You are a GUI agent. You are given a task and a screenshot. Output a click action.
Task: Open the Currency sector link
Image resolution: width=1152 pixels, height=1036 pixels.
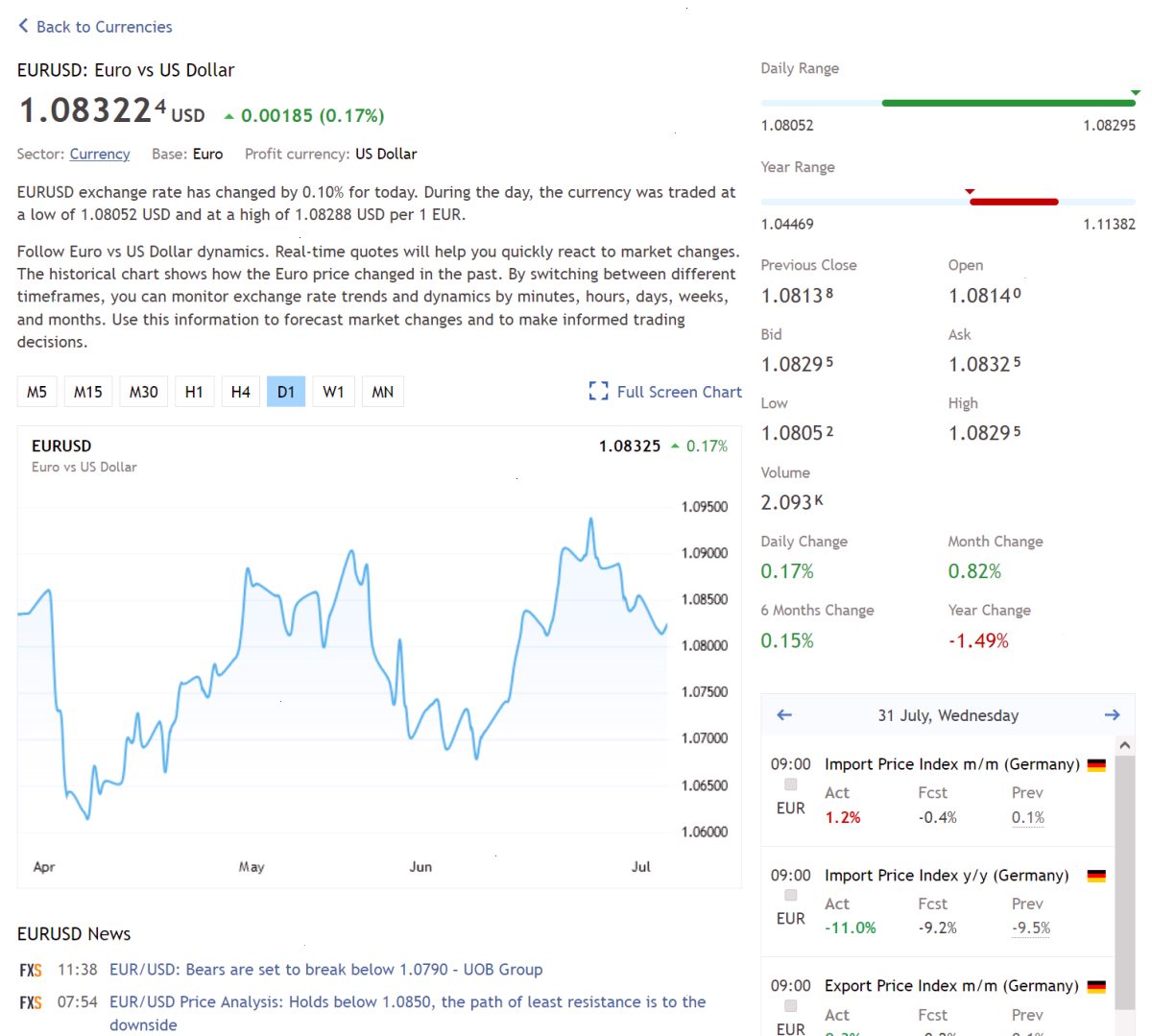[100, 154]
